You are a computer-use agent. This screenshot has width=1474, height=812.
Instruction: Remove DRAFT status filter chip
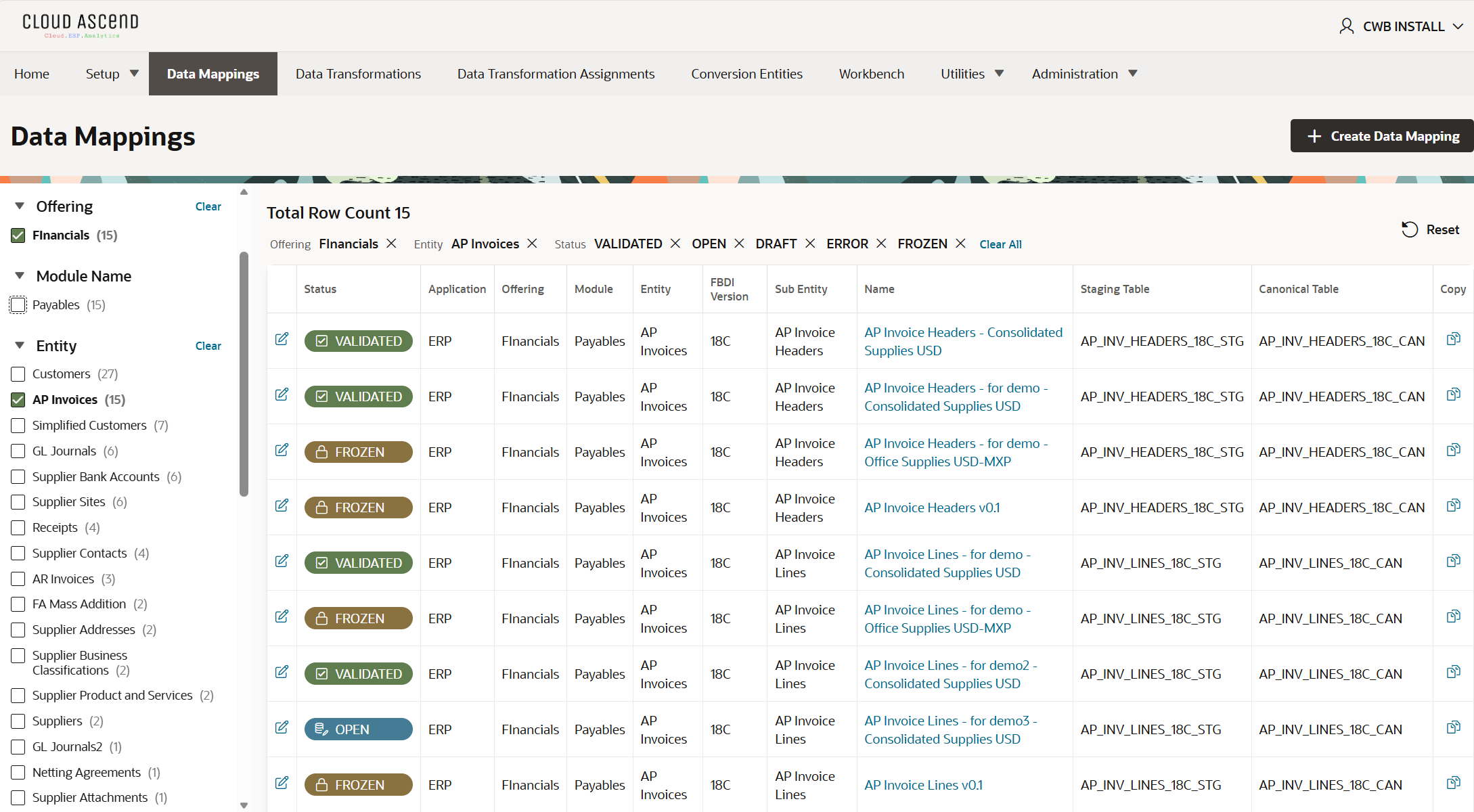click(810, 243)
